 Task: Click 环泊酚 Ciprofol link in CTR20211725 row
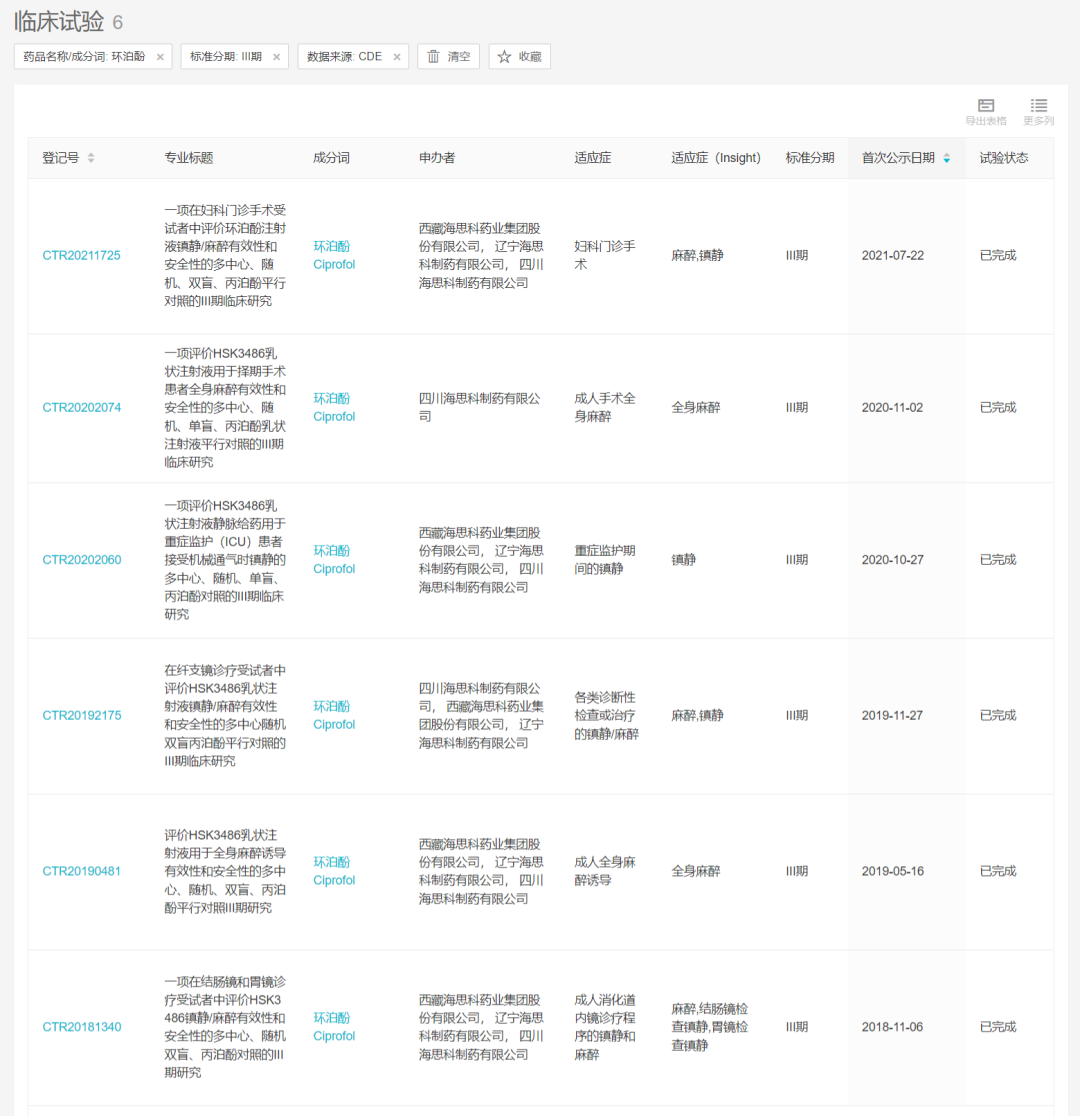point(334,256)
